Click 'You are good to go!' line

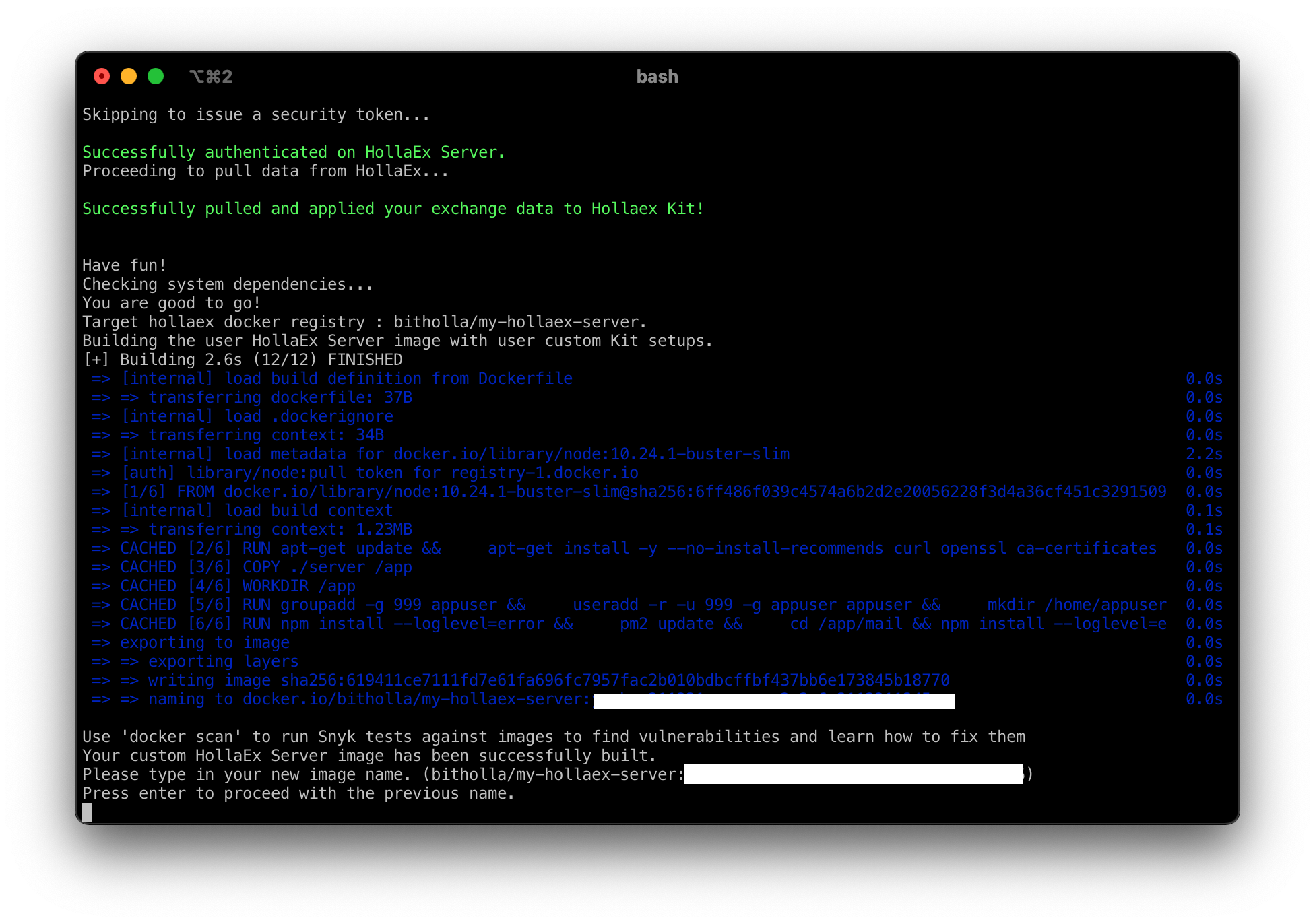(x=171, y=303)
